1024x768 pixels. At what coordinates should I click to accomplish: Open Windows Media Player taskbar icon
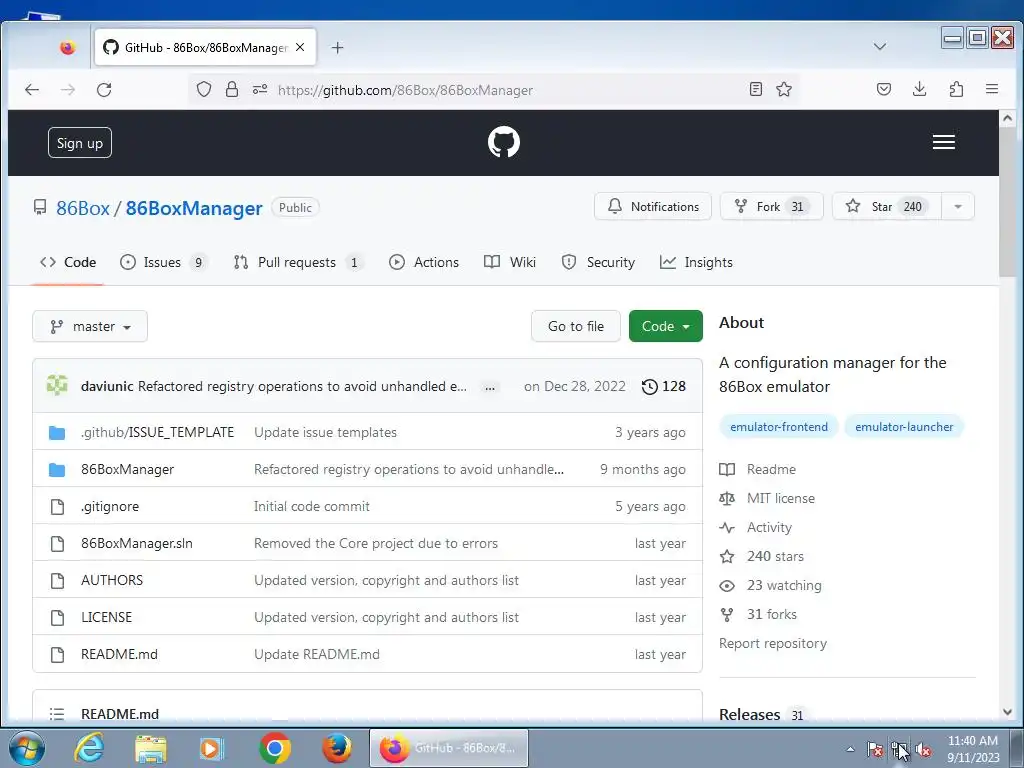click(x=211, y=748)
